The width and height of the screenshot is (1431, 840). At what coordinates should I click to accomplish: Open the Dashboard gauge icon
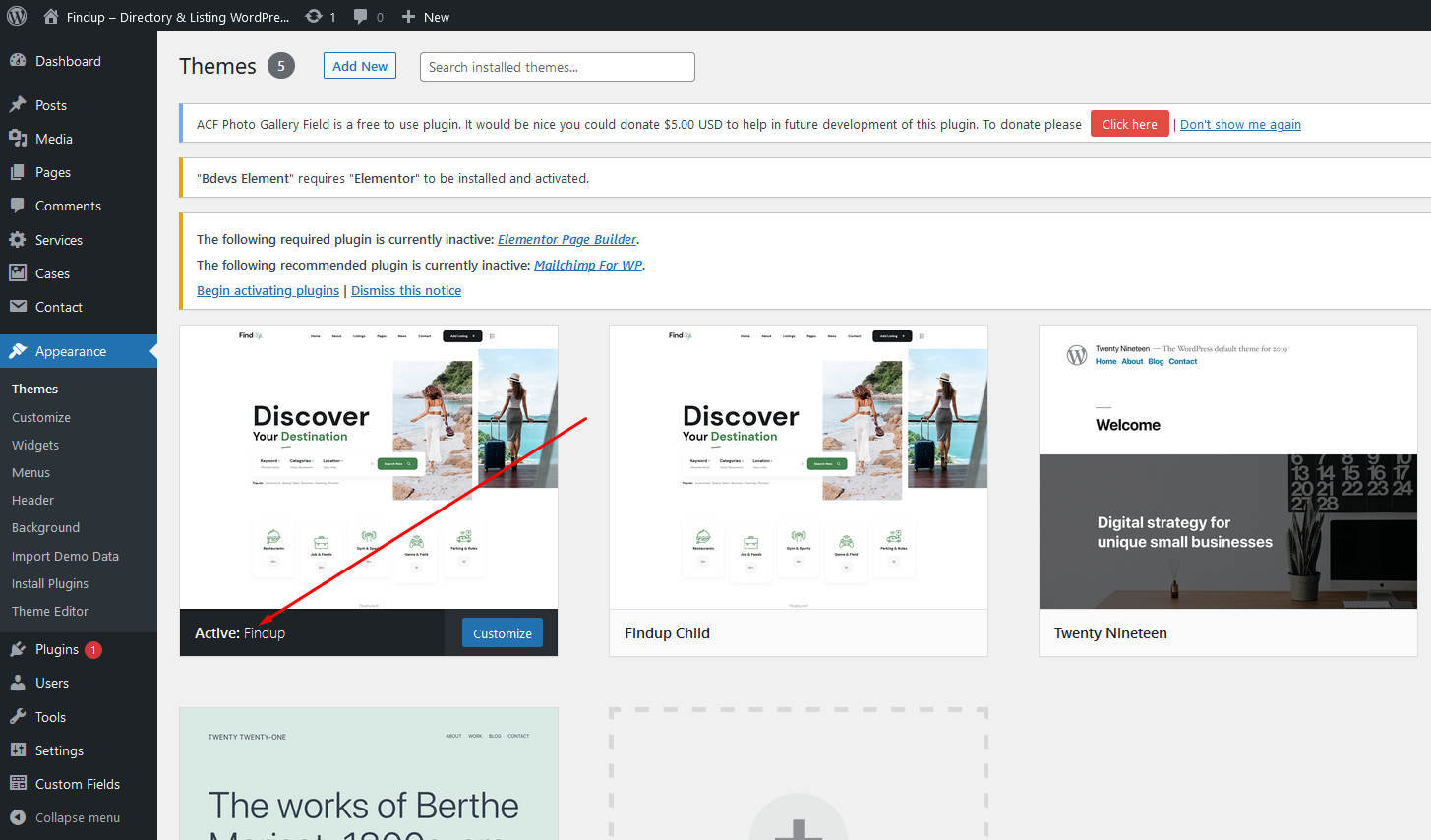tap(18, 61)
